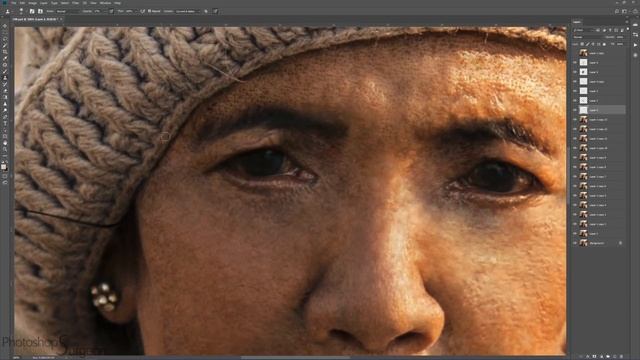Lock all for selected layer
This screenshot has width=640, height=360.
[x=604, y=44]
